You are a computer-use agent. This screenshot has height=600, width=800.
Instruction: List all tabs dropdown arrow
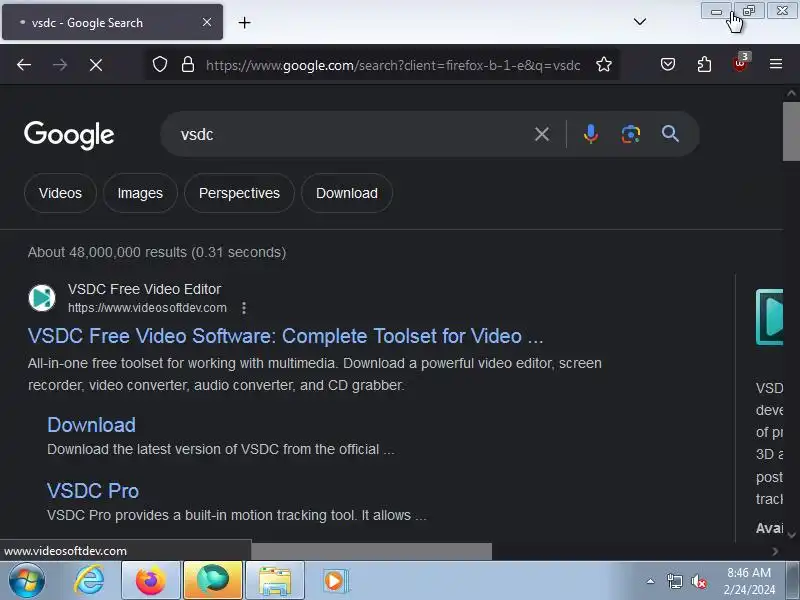(640, 21)
